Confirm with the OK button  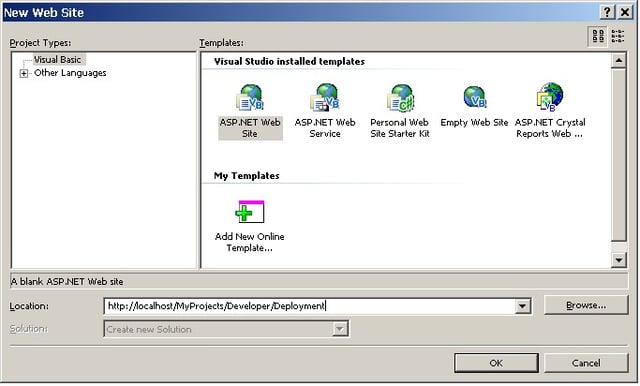496,363
